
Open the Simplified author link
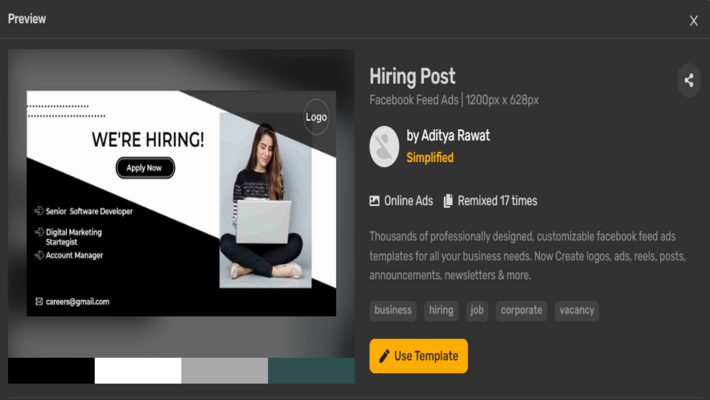[430, 158]
